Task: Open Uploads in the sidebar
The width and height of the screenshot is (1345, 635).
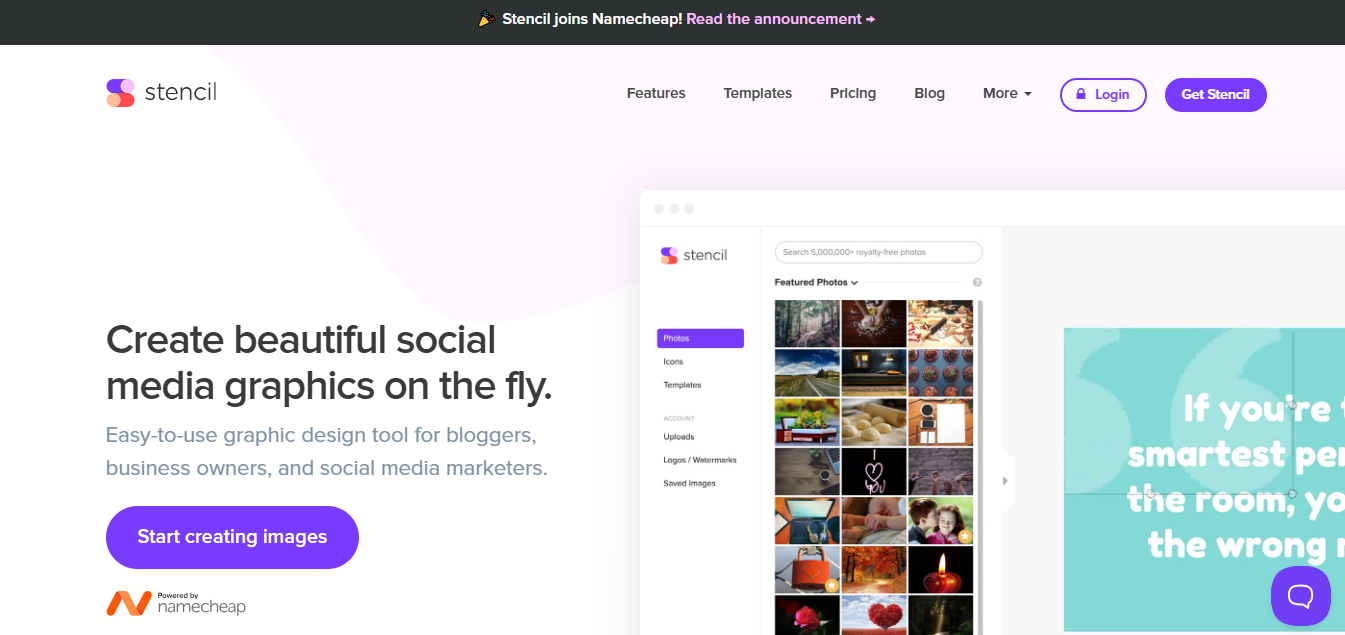Action: coord(678,437)
